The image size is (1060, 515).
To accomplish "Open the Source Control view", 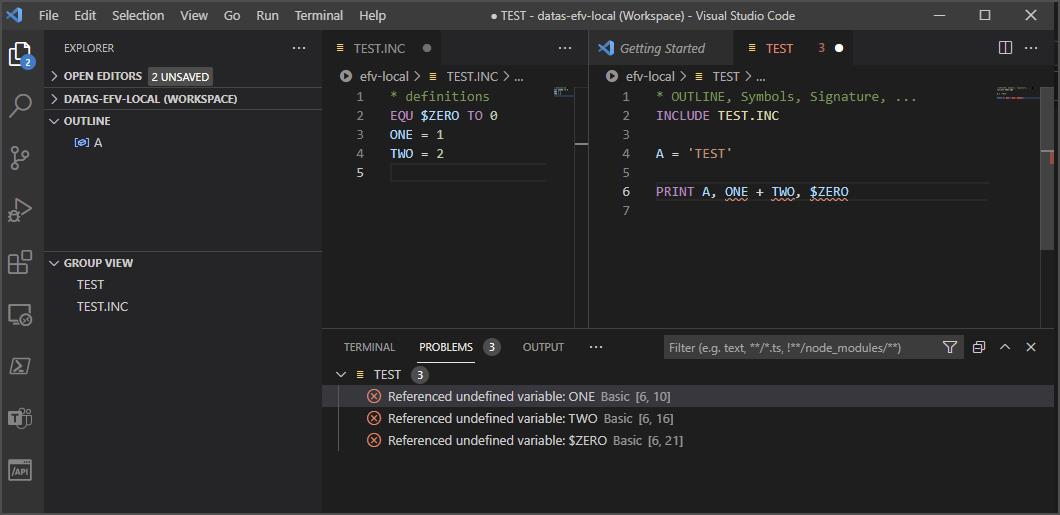I will 20,158.
